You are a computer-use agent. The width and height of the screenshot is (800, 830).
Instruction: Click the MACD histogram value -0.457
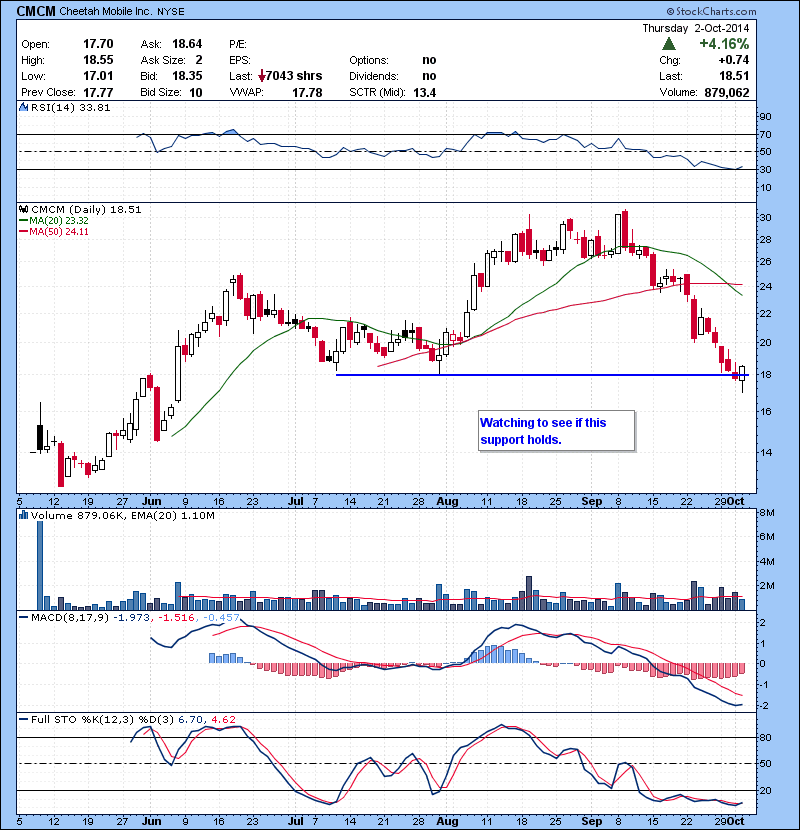click(x=222, y=617)
